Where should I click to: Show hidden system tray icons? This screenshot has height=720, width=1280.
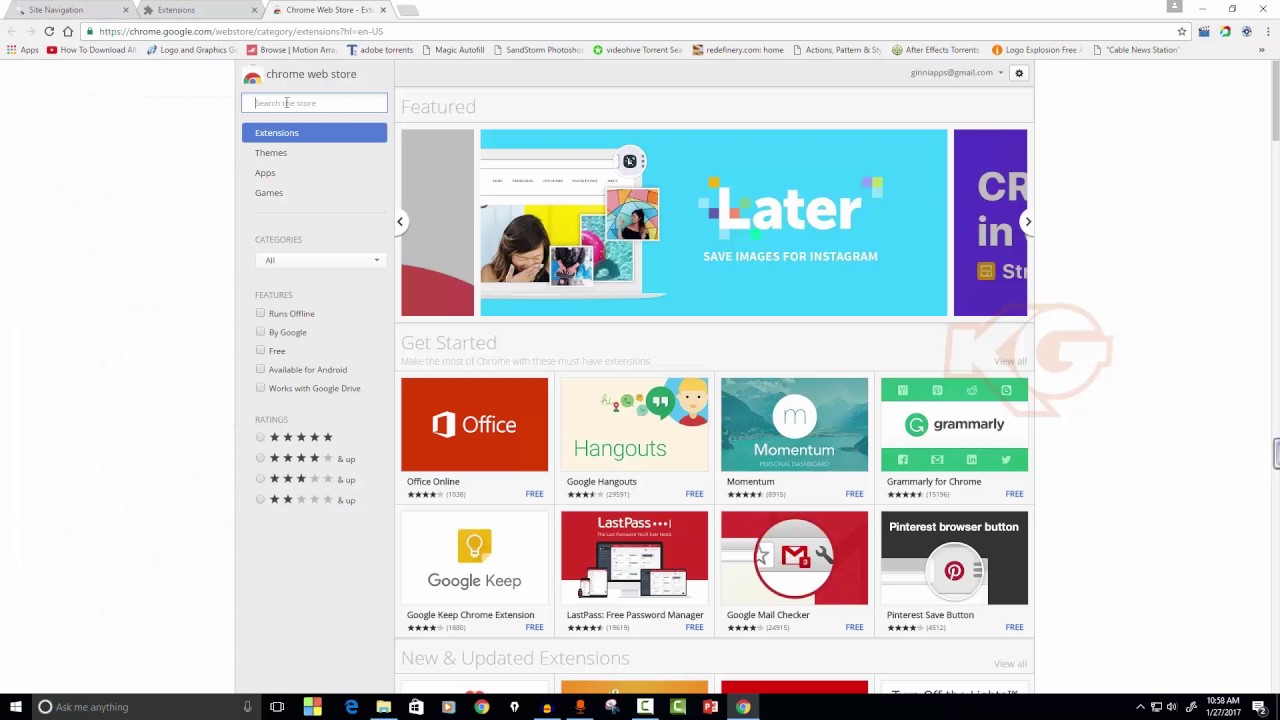(1140, 707)
